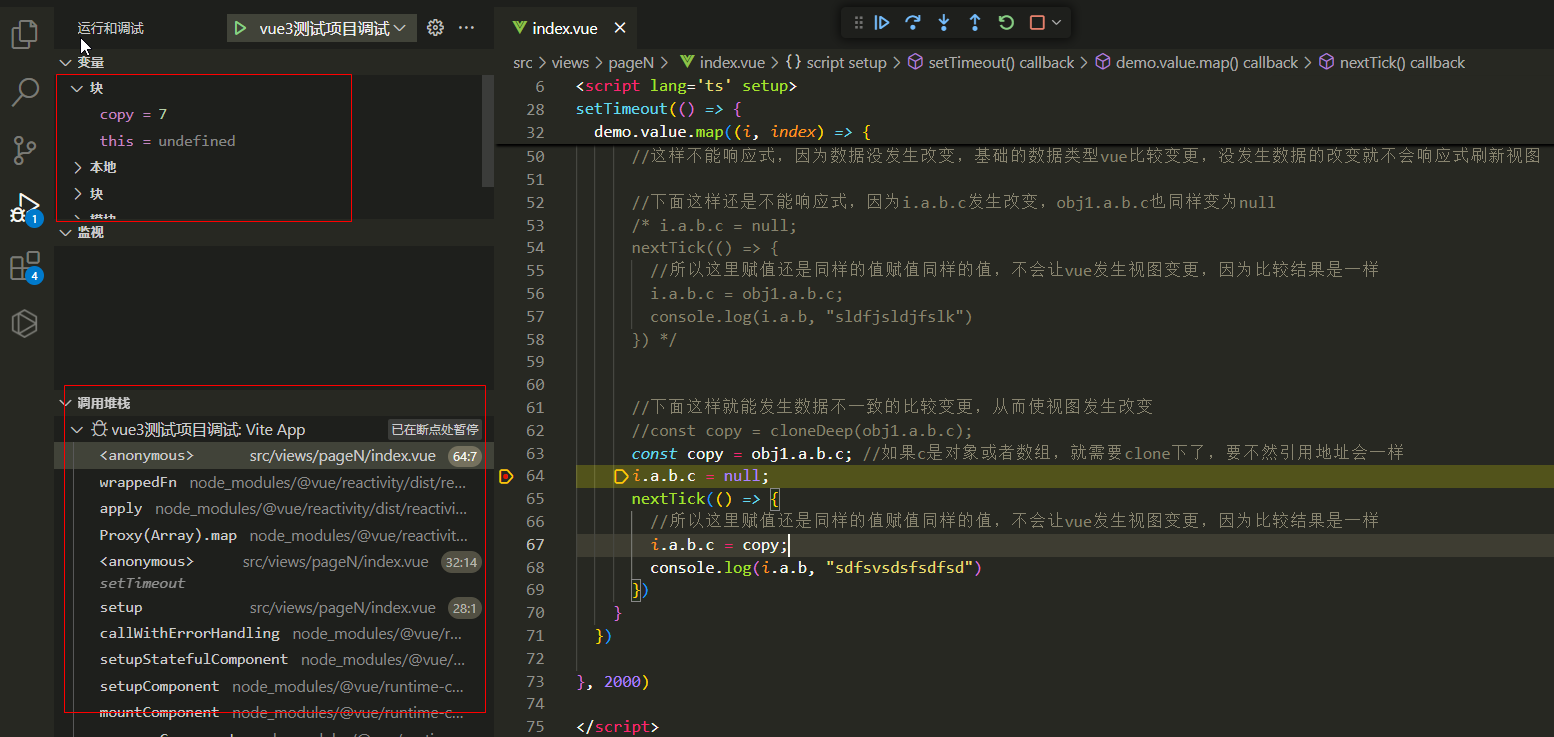Open dropdown next to the stop button
The width and height of the screenshot is (1554, 737).
1056,22
